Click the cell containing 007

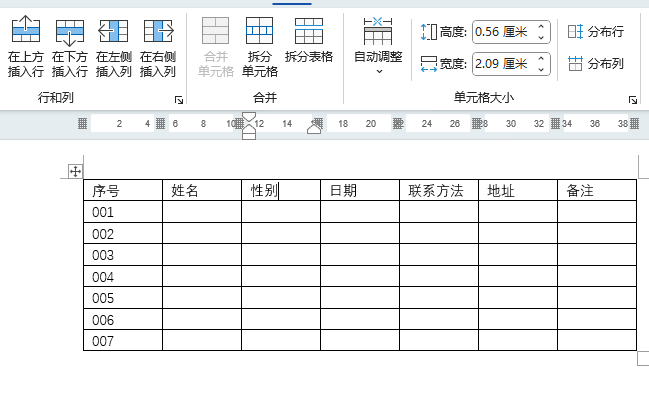pyautogui.click(x=123, y=341)
